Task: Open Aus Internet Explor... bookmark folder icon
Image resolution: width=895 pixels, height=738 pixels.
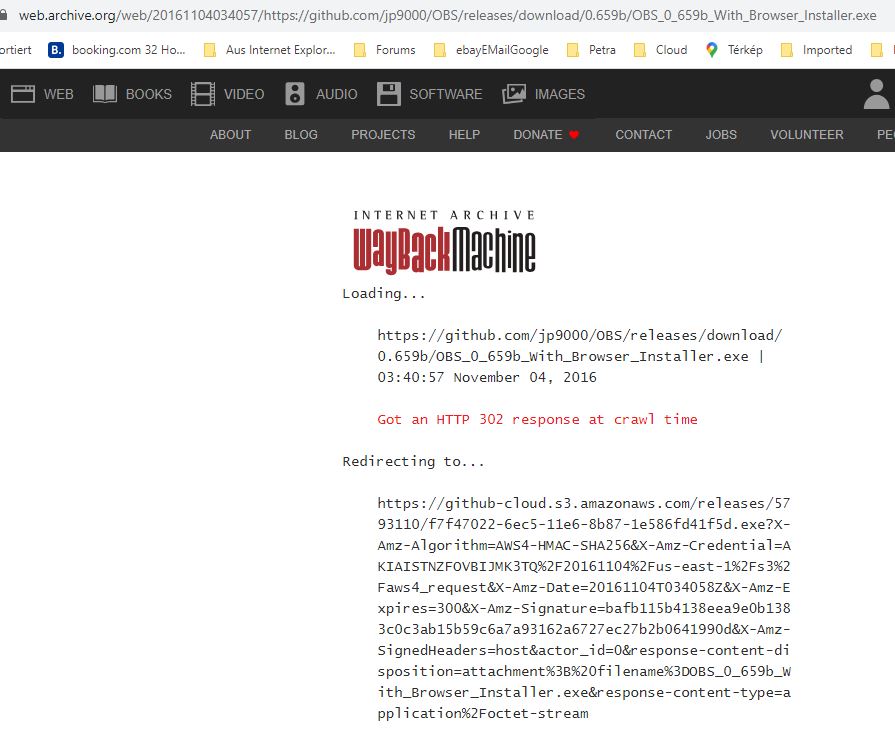Action: [x=210, y=50]
